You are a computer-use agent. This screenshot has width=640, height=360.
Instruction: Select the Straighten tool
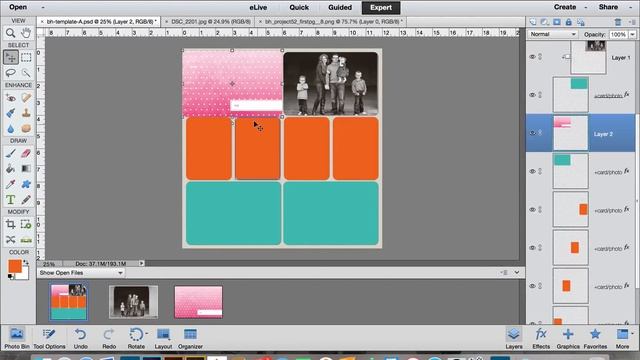click(x=26, y=240)
